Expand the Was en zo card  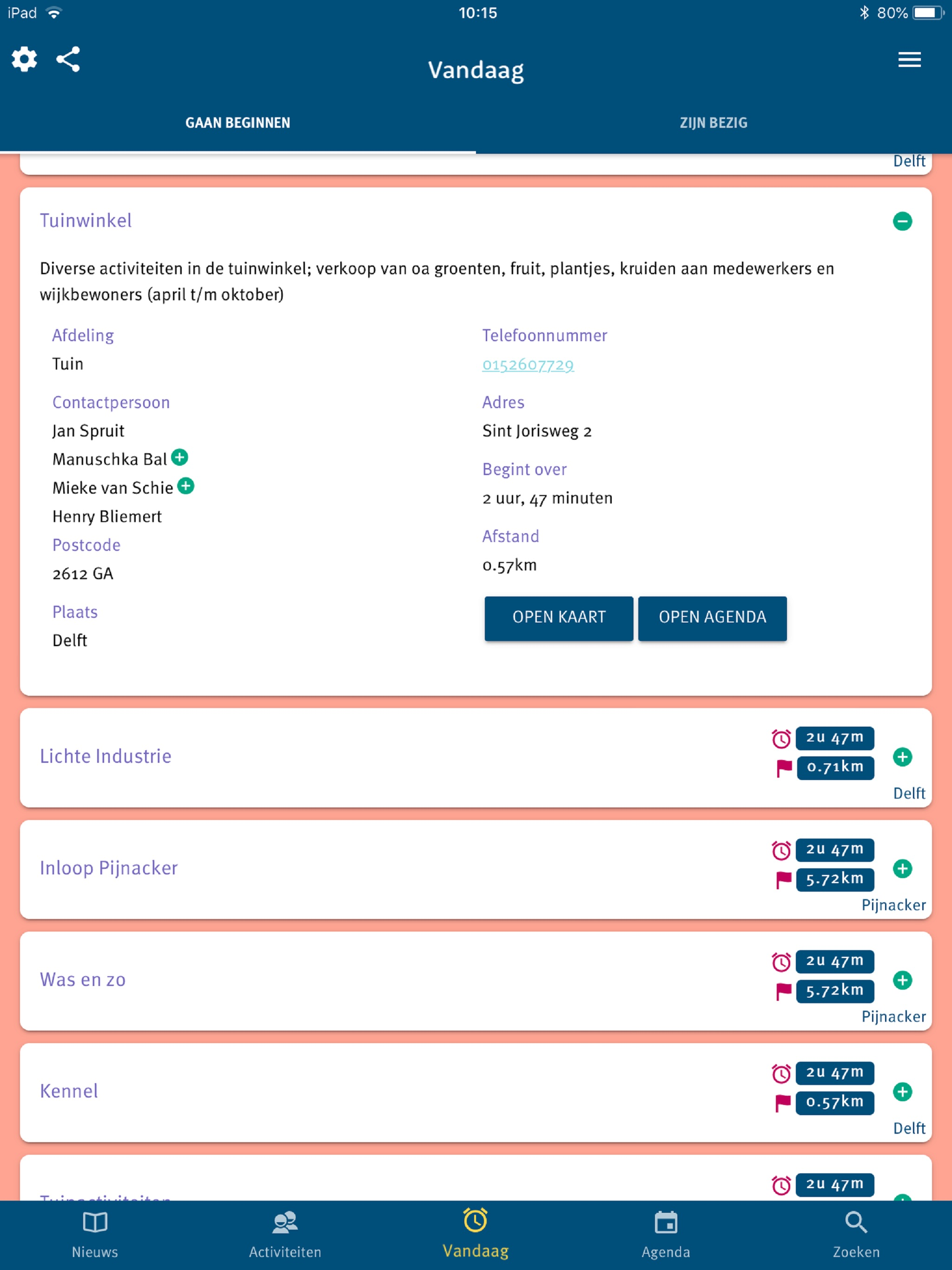(903, 980)
